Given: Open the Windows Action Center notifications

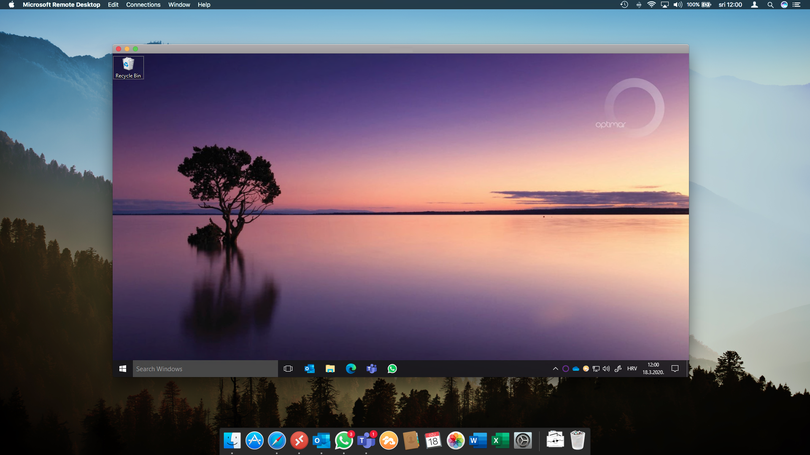Looking at the screenshot, I should pyautogui.click(x=675, y=369).
